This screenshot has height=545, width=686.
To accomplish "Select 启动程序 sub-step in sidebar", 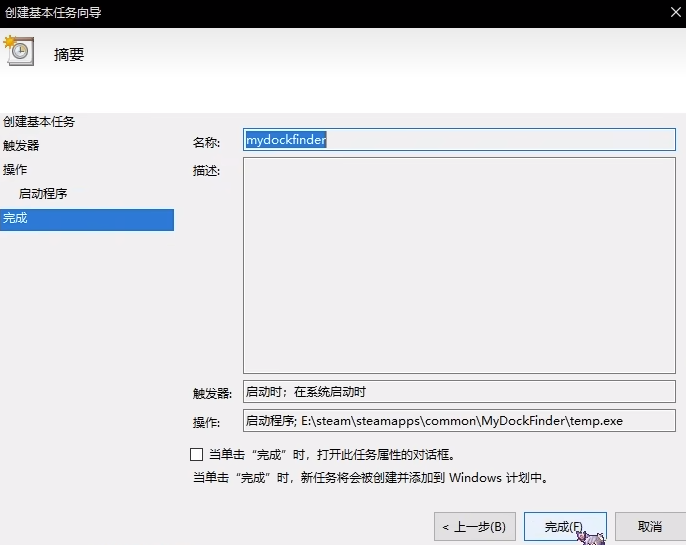I will [43, 194].
